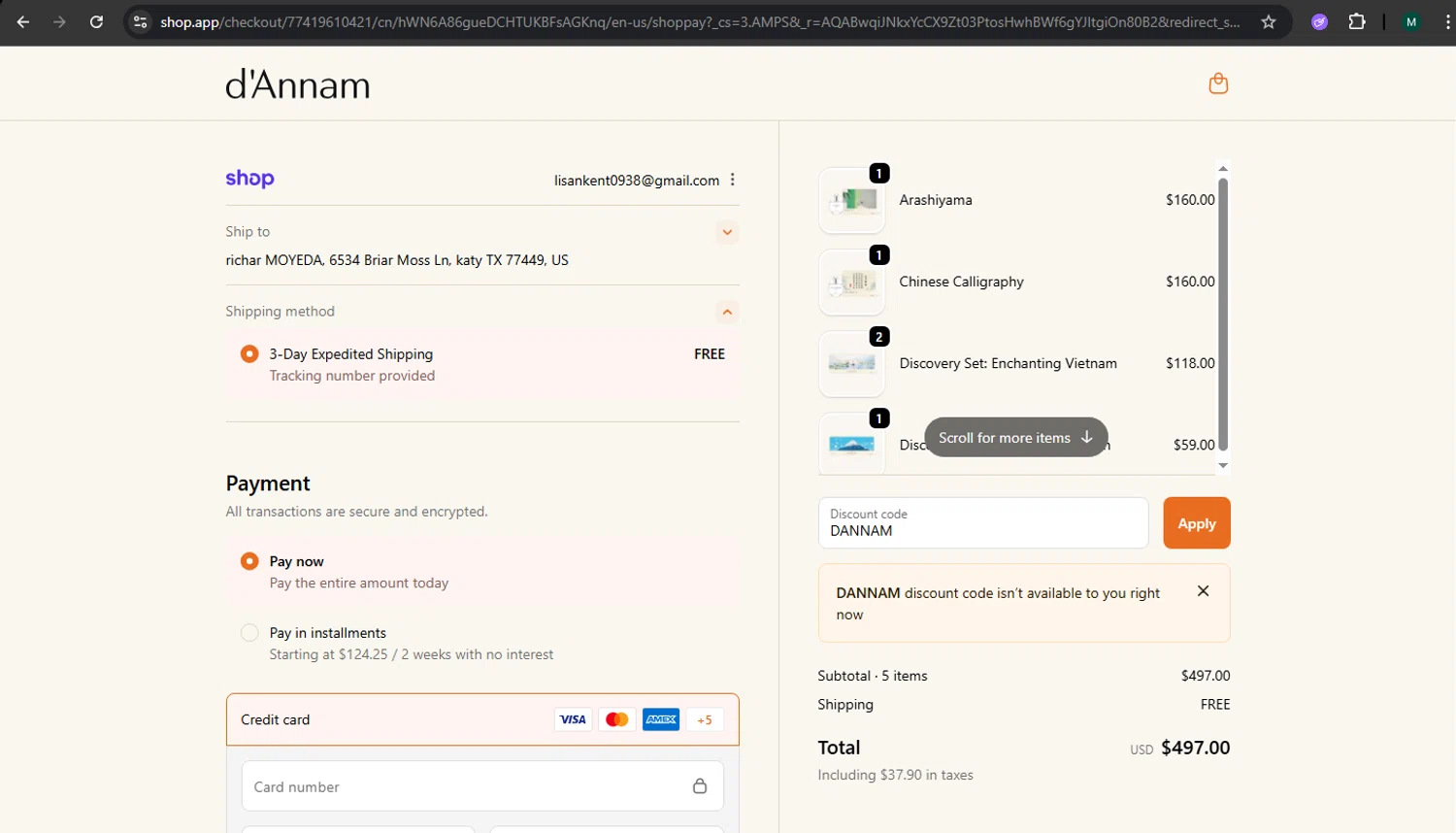1456x833 pixels.
Task: Focus the Discount code field
Action: pos(983,523)
